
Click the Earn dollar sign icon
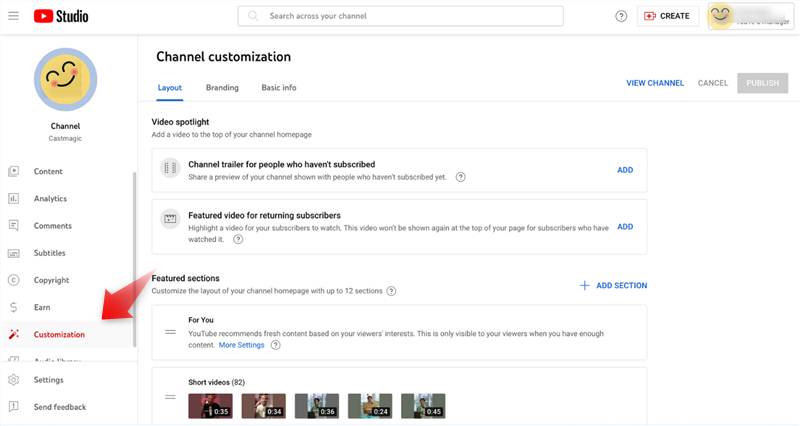(x=14, y=307)
